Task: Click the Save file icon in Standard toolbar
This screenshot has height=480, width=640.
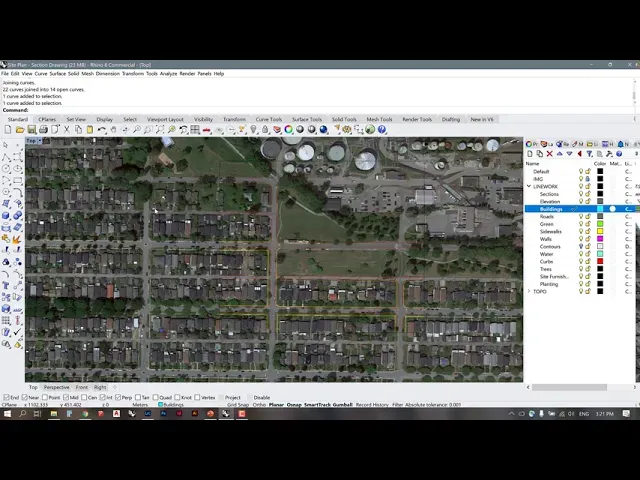Action: (x=32, y=129)
